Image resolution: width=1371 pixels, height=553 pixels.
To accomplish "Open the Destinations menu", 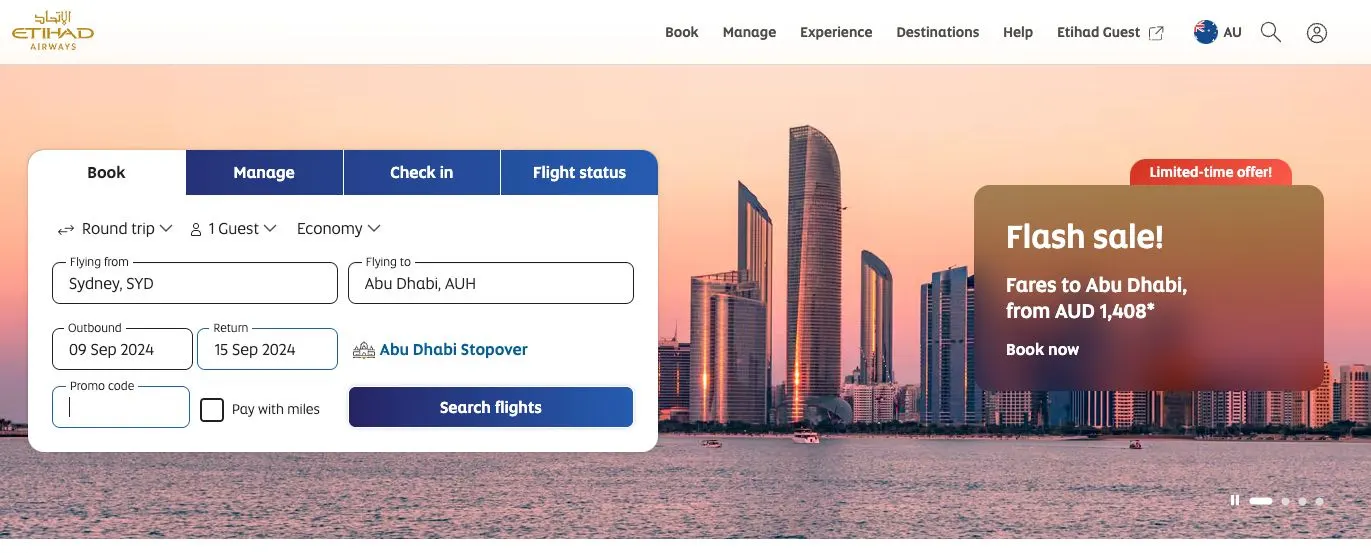I will 937,32.
